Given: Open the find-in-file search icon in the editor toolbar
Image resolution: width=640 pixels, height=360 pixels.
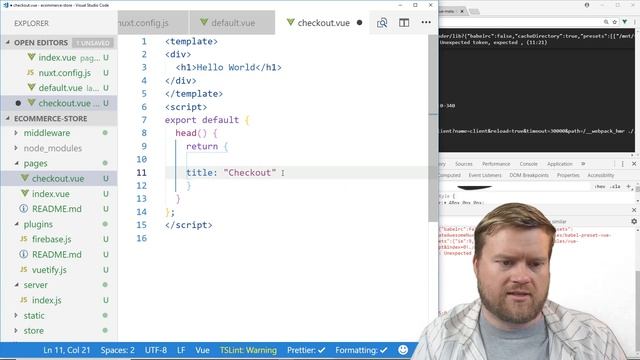Looking at the screenshot, I should click(x=382, y=23).
